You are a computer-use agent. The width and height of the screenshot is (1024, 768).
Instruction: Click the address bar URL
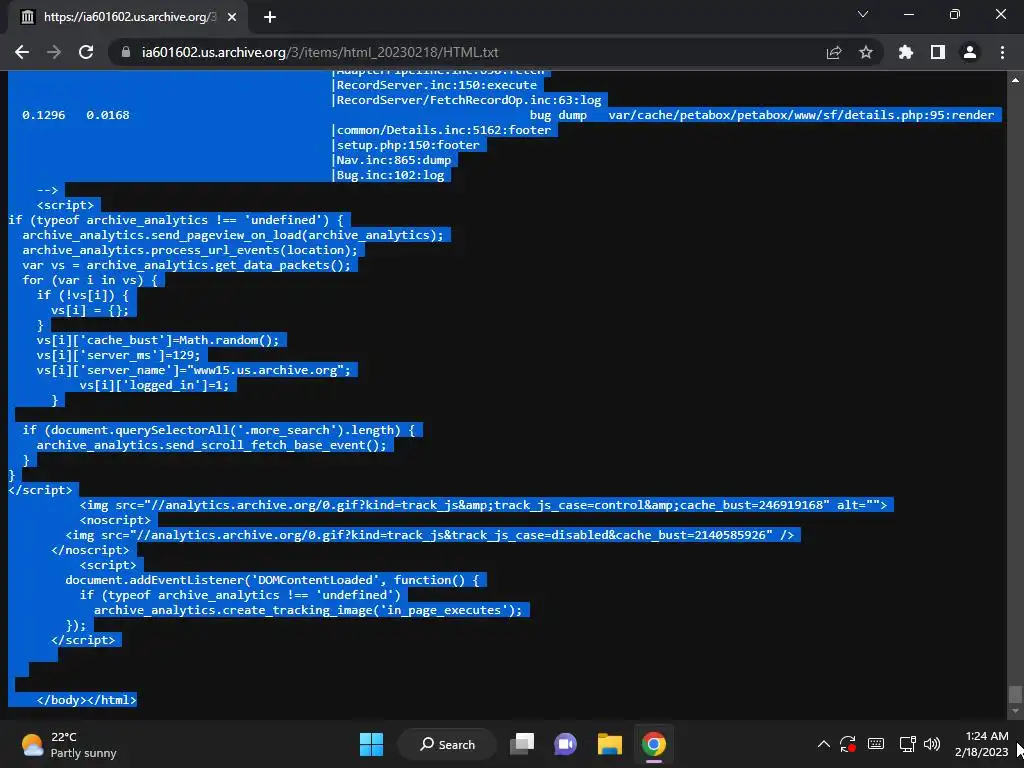320,52
